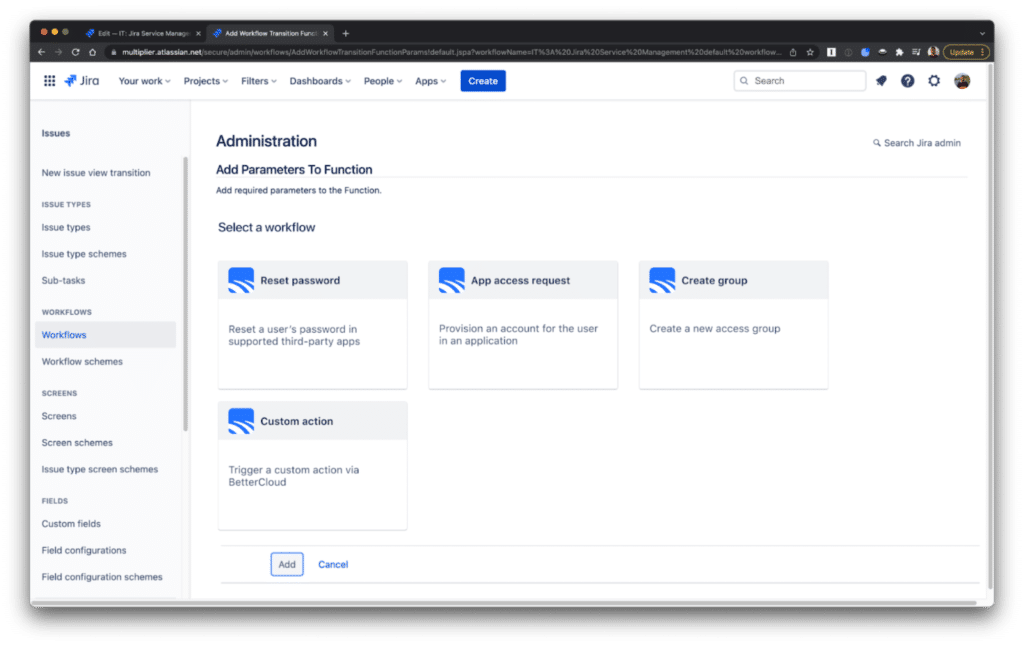1024x647 pixels.
Task: Open Screen schemes in the sidebar
Action: [x=77, y=443]
